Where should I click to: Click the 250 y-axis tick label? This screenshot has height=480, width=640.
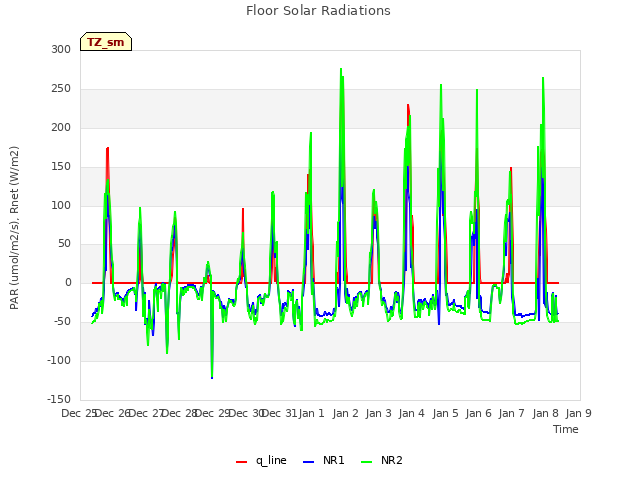61,89
